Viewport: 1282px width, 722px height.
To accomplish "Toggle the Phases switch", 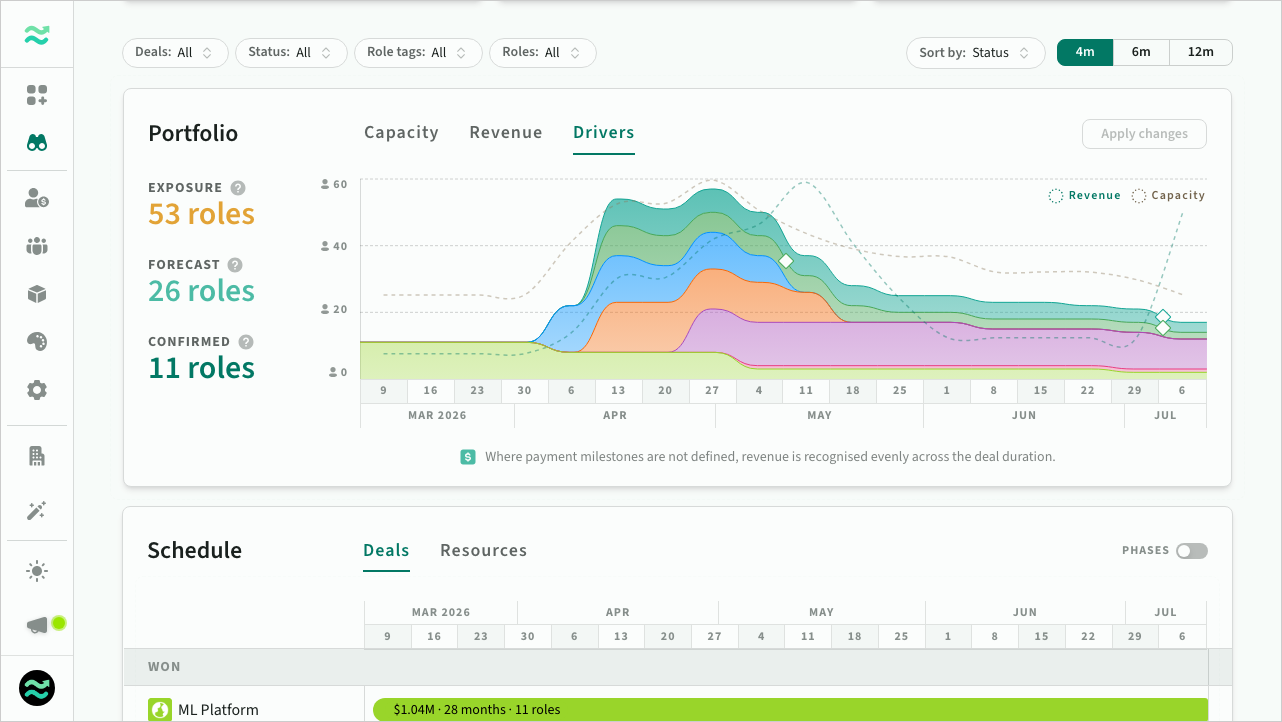I will 1191,551.
